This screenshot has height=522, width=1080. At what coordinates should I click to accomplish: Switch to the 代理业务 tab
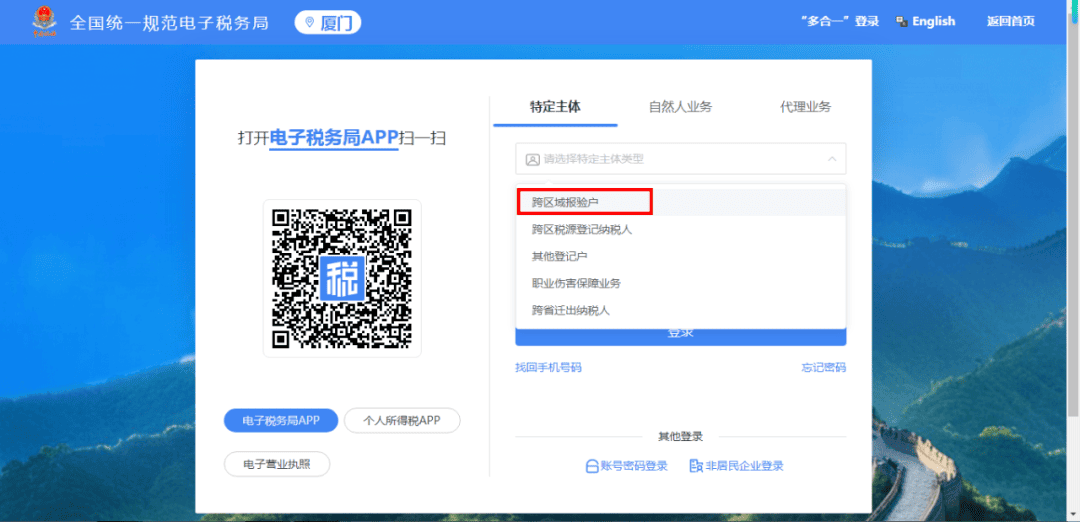805,107
